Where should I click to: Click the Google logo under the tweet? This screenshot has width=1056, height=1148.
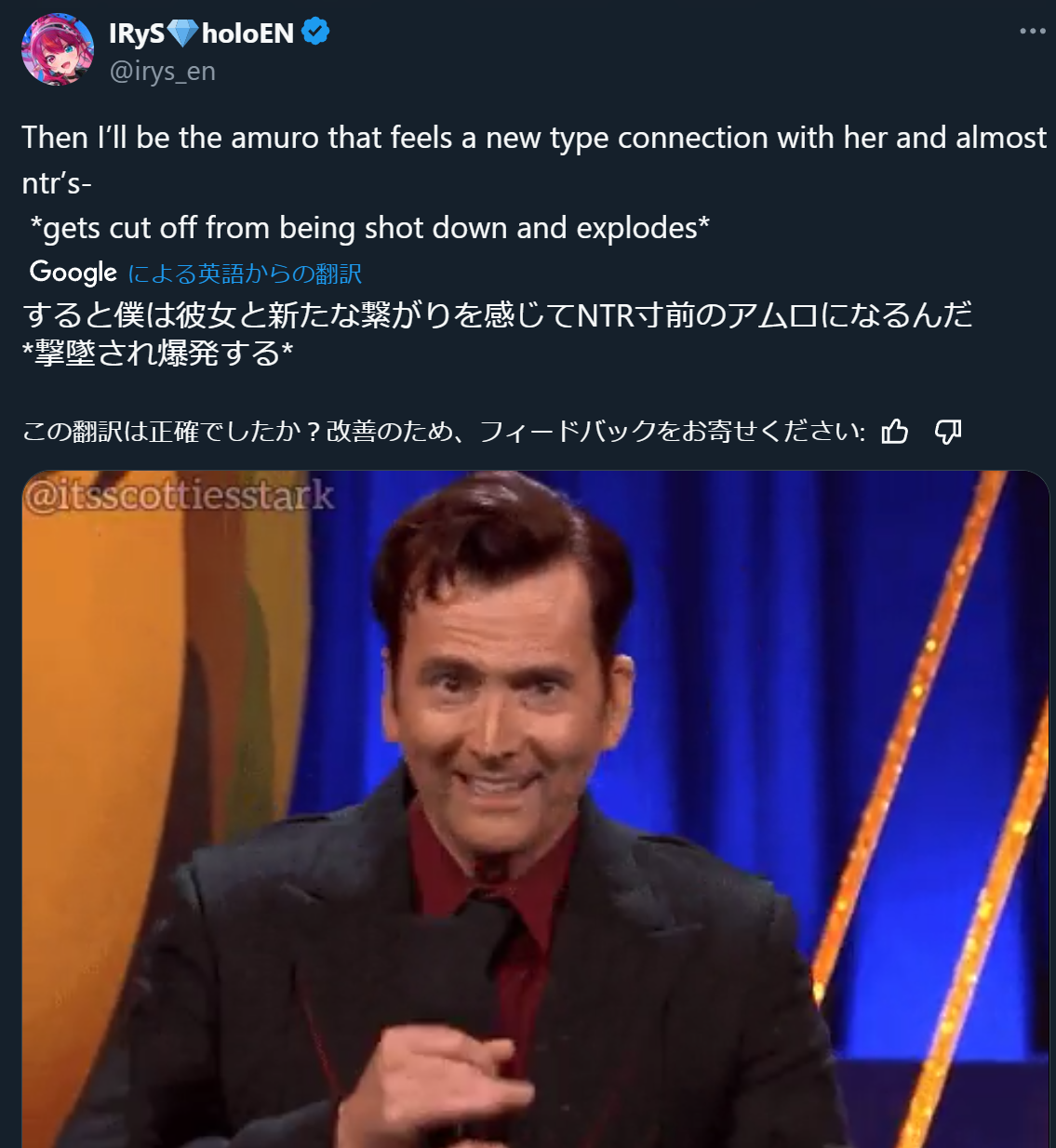(74, 272)
